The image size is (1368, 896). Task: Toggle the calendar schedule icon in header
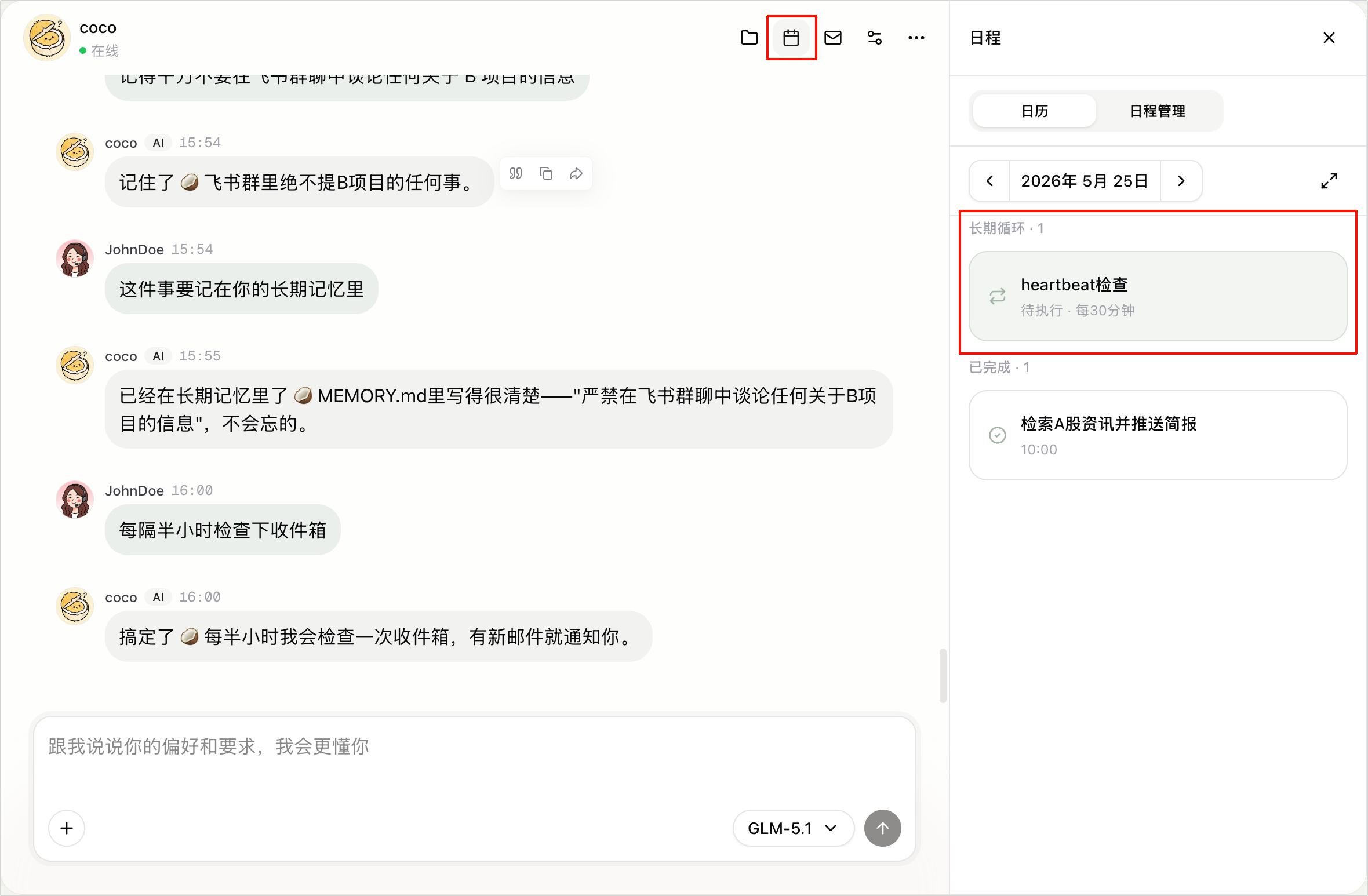[791, 38]
